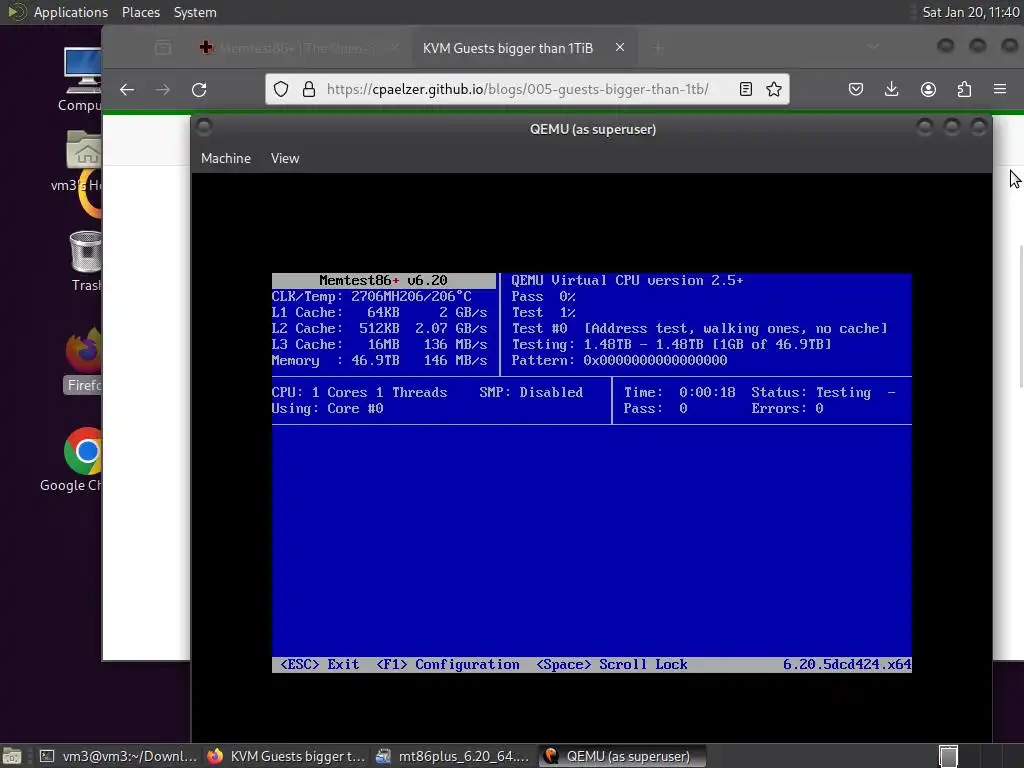
Task: Click the Status: Testing text
Action: 811,392
